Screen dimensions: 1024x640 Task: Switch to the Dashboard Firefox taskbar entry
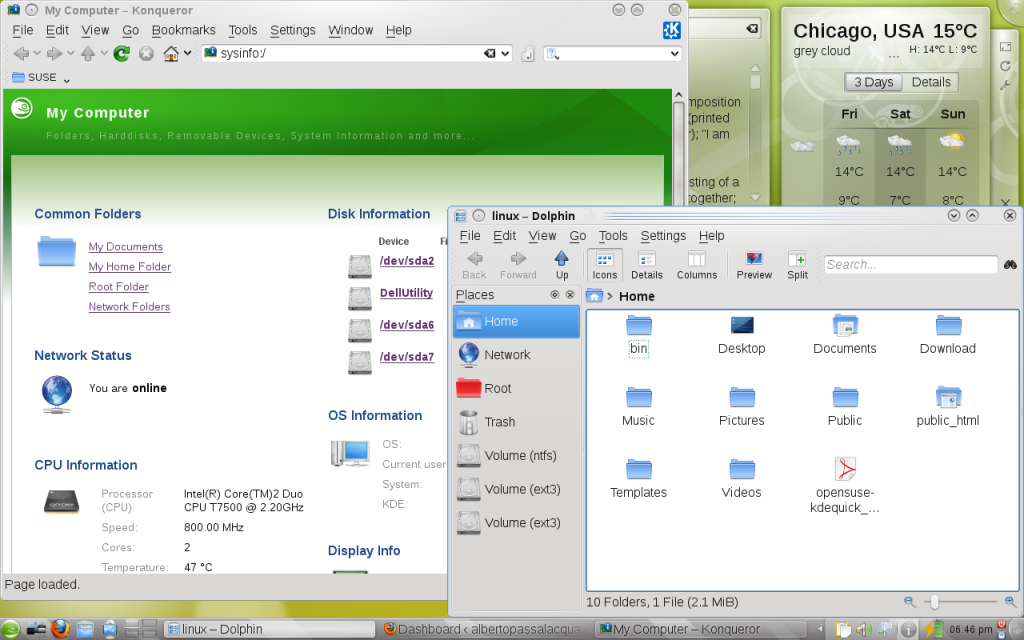click(x=483, y=630)
